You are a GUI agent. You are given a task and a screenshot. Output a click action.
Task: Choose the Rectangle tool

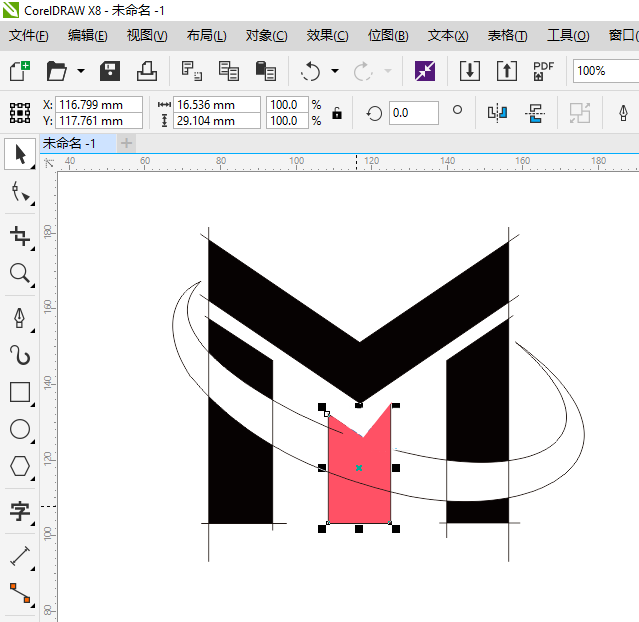tap(19, 392)
